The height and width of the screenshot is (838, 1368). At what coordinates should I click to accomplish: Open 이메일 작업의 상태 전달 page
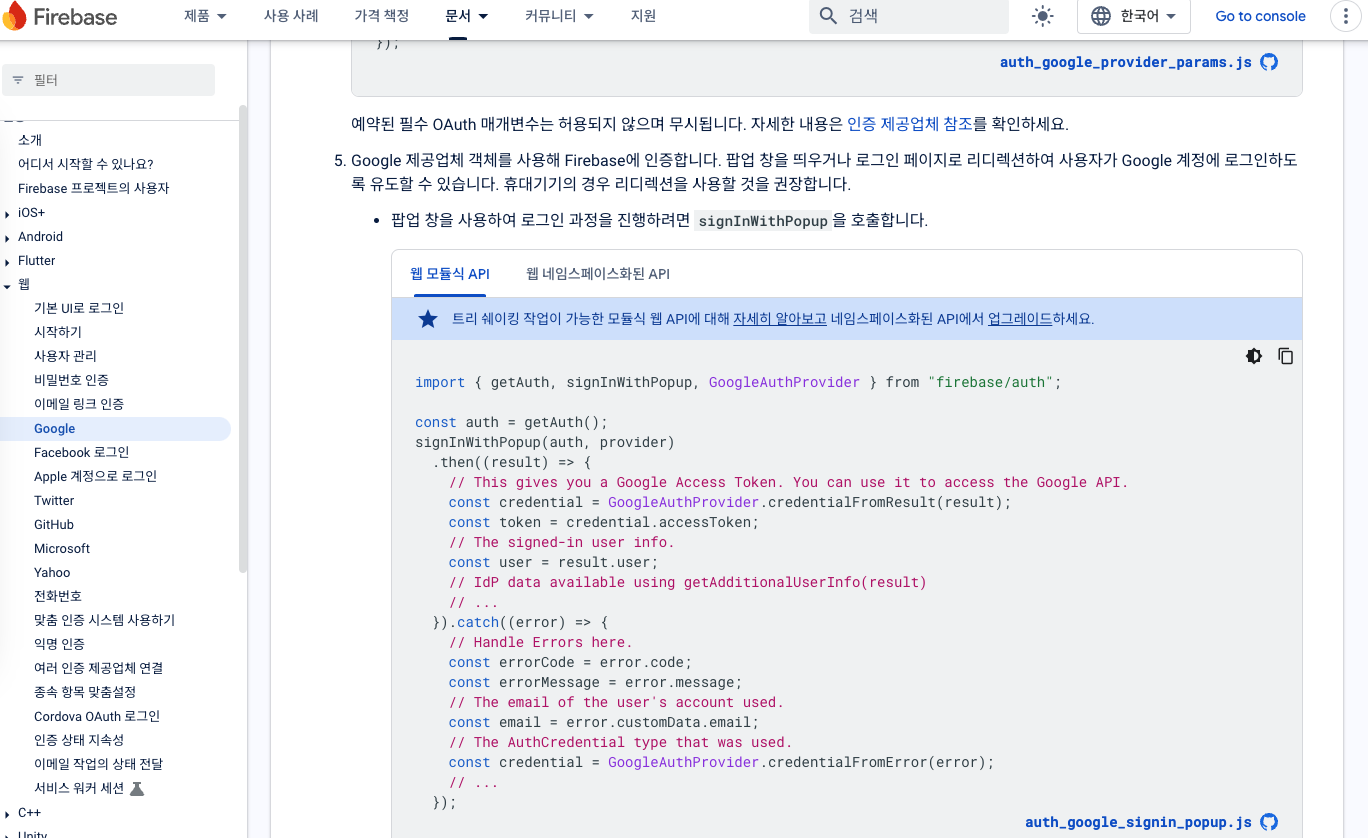[x=98, y=764]
